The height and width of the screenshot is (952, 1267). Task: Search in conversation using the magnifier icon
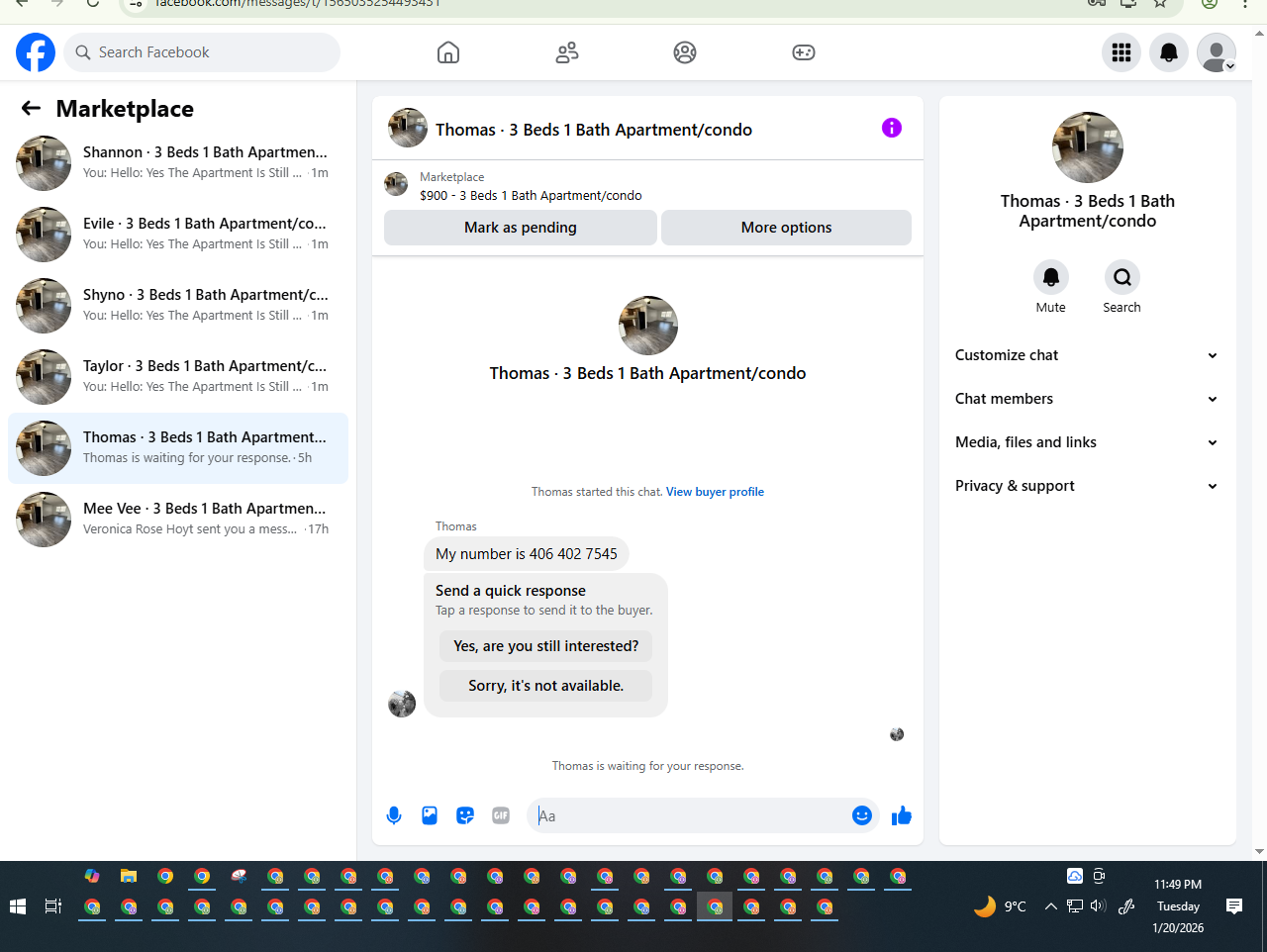point(1122,277)
